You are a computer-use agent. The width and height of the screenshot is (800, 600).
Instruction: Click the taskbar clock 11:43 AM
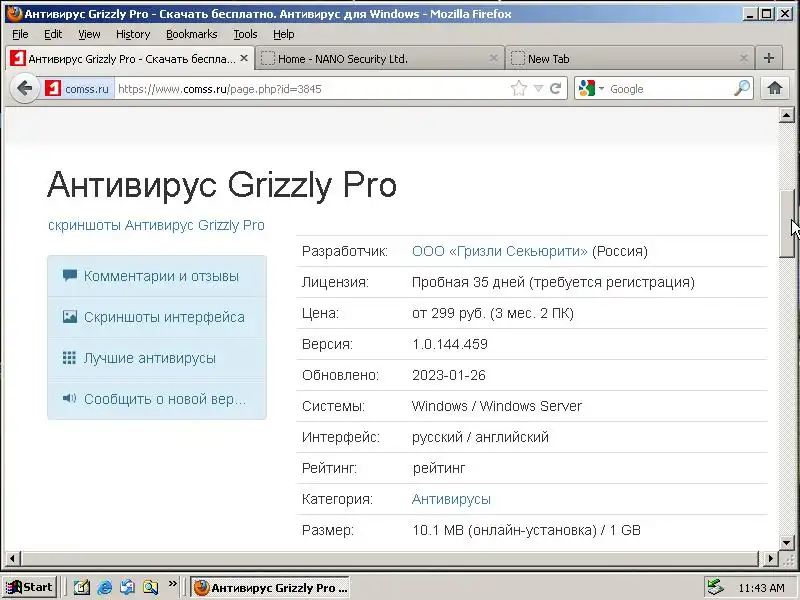point(761,588)
